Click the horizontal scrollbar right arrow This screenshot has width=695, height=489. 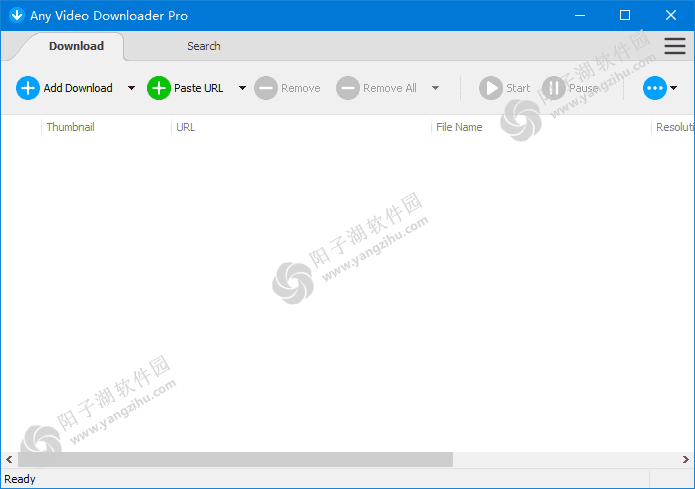pos(686,459)
